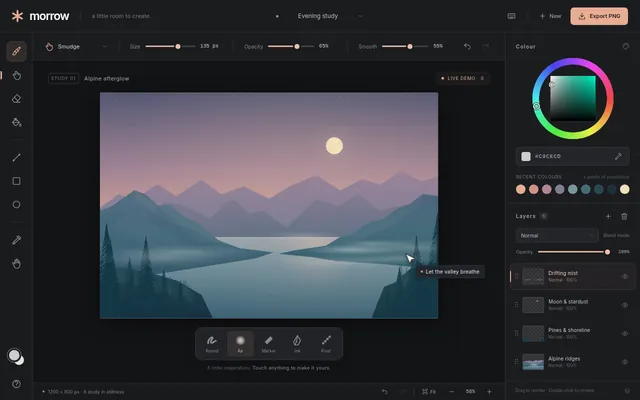Click the layer Opacity slider handle
640x400 pixels.
click(607, 252)
